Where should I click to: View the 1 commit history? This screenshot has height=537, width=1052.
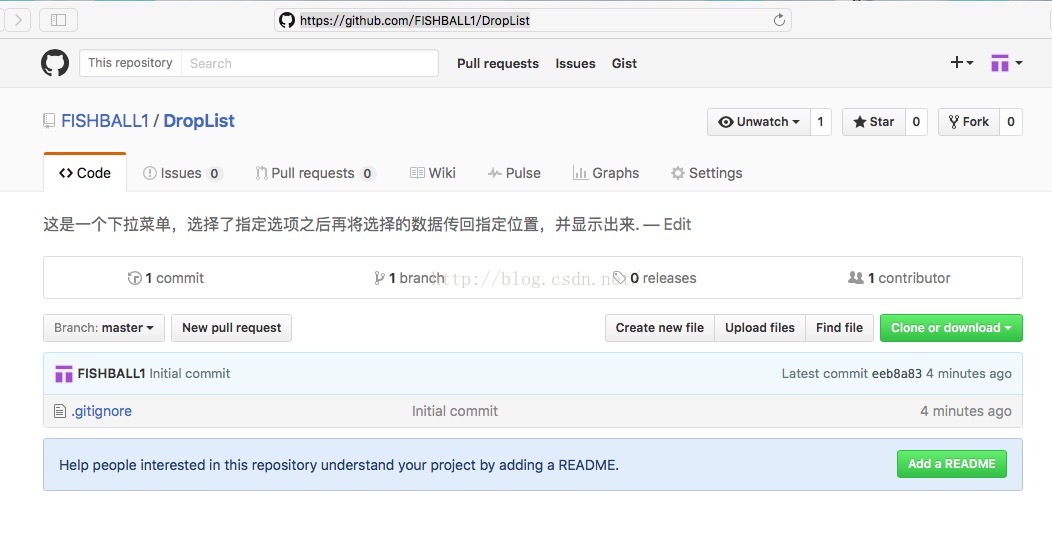coord(166,278)
